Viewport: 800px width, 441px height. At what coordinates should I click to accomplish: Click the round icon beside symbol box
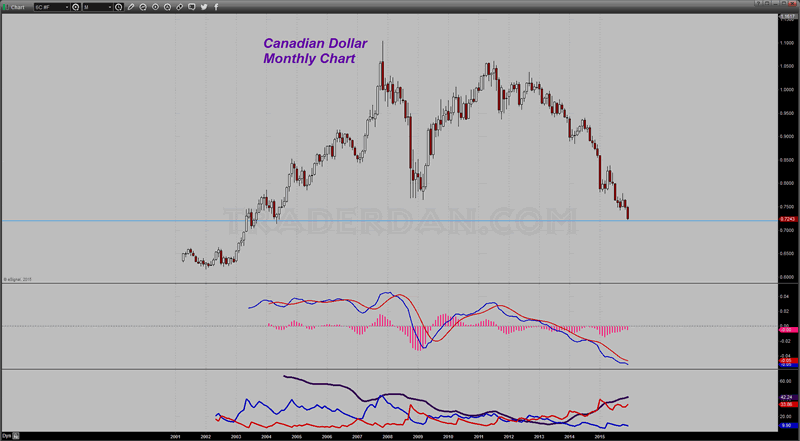(76, 6)
